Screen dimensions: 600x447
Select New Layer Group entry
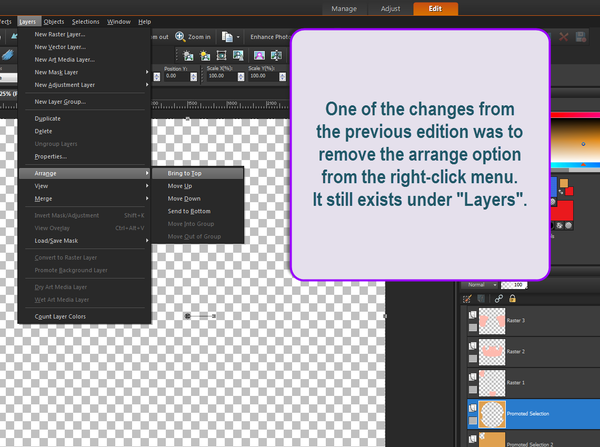click(x=84, y=102)
